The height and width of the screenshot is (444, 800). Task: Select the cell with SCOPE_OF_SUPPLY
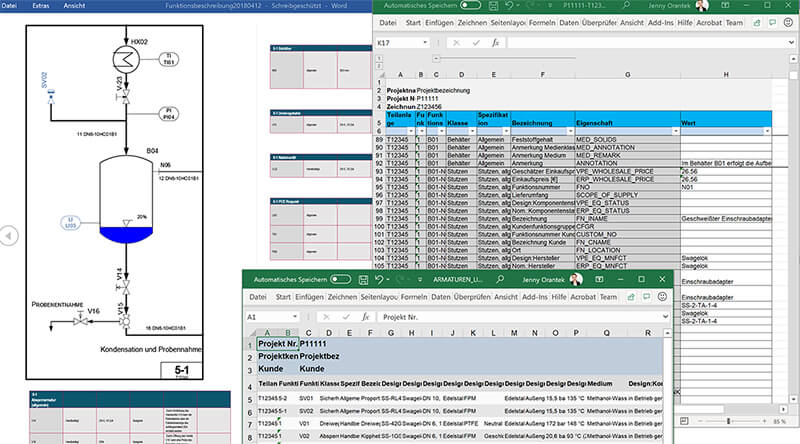click(628, 195)
